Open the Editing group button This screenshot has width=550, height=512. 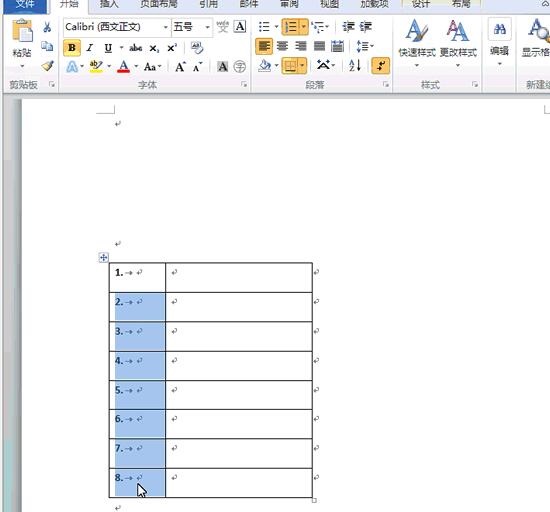click(x=499, y=42)
